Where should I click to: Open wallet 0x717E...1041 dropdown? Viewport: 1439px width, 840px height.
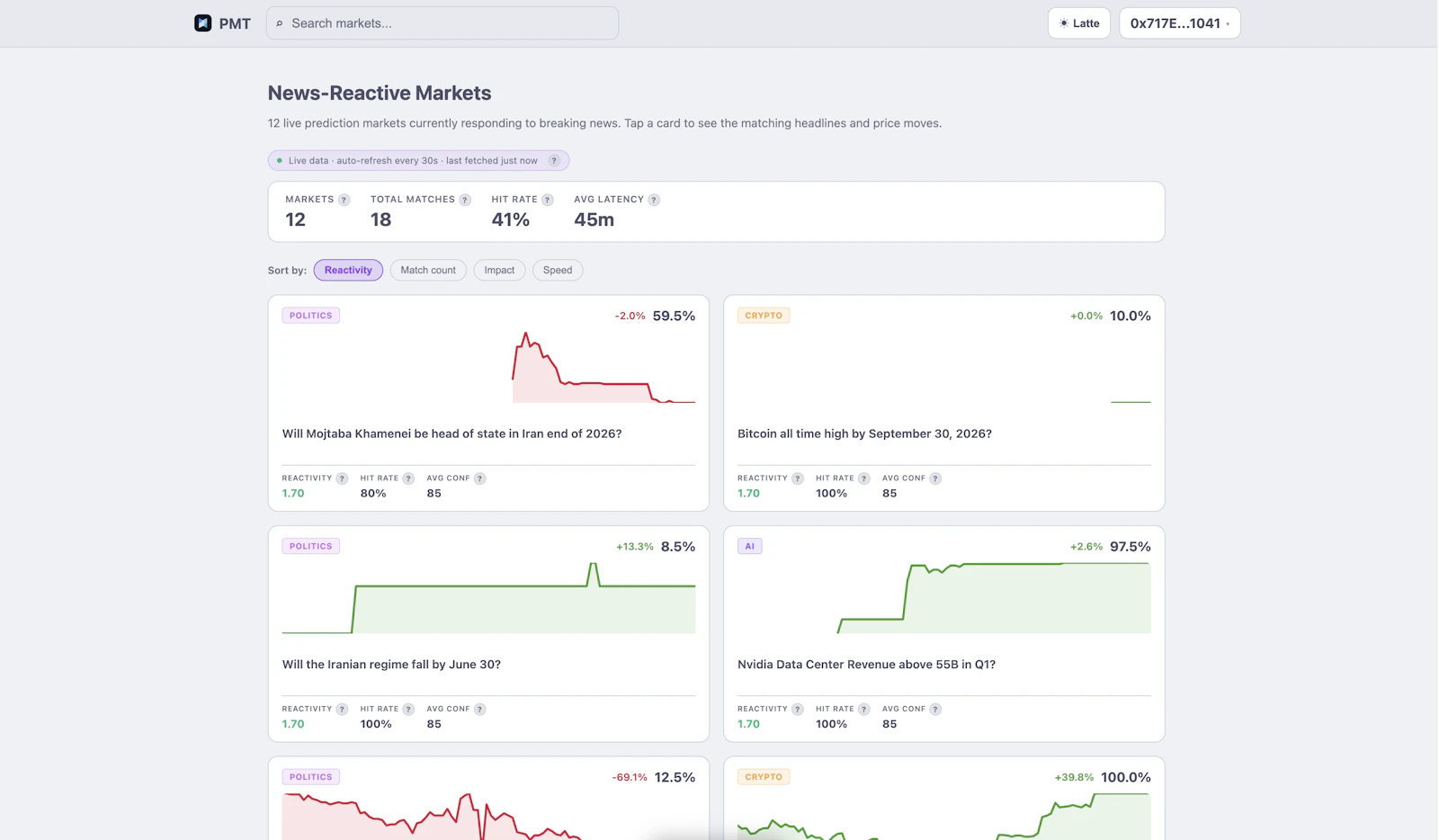1180,23
